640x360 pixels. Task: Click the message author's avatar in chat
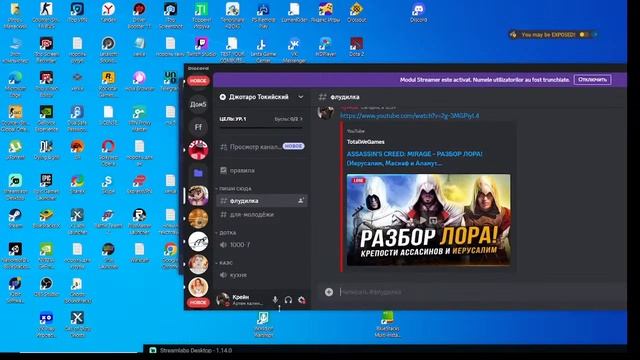[325, 112]
